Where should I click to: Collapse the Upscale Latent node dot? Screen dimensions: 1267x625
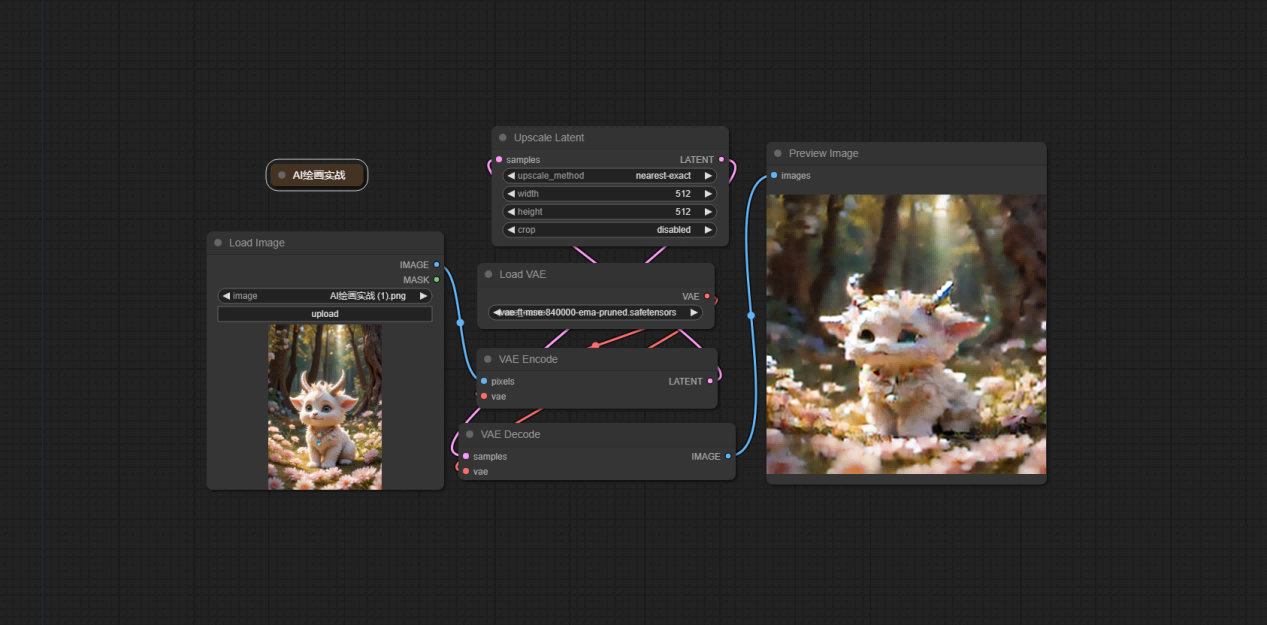(x=502, y=138)
